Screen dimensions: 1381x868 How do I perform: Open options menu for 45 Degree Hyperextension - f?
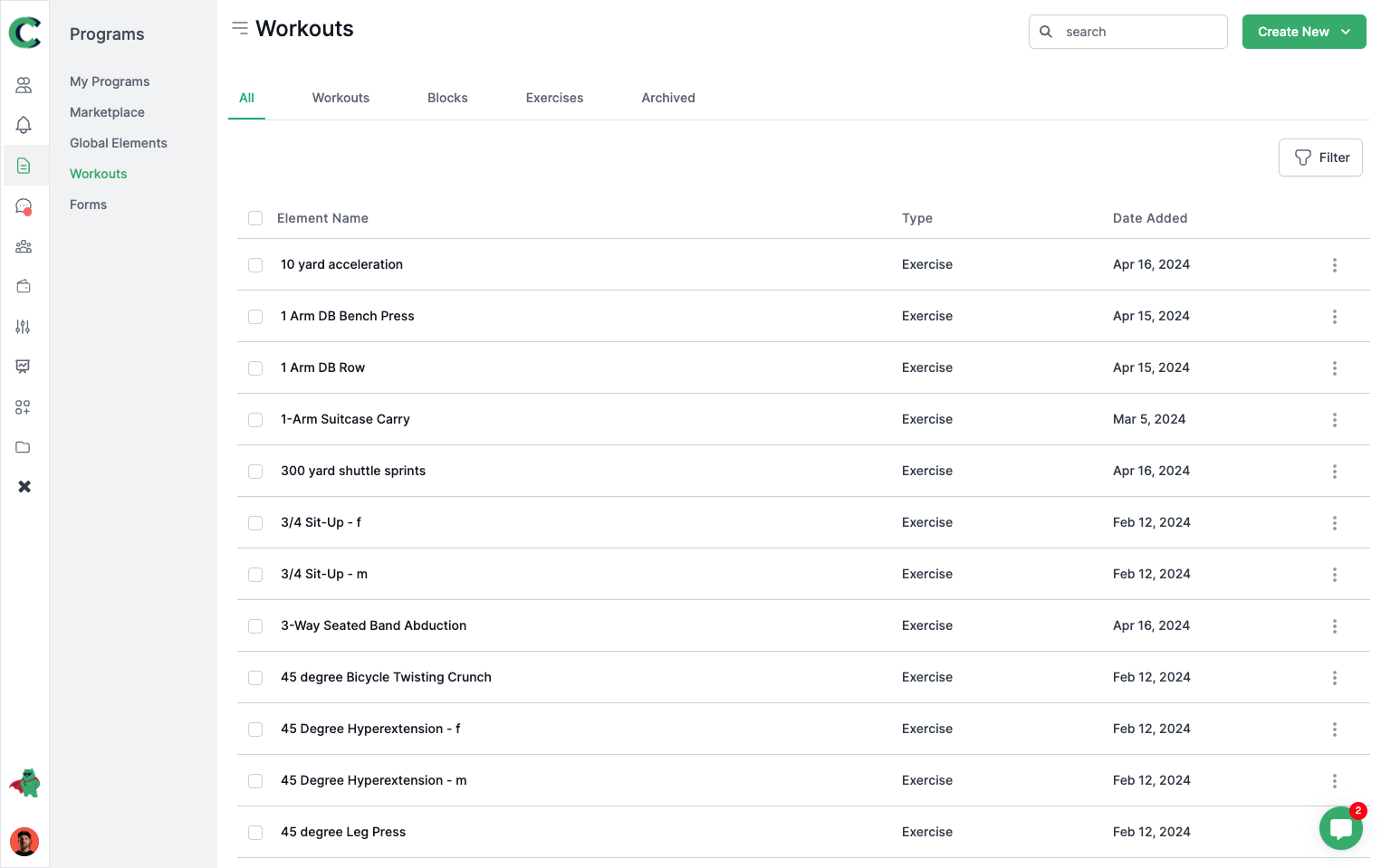pyautogui.click(x=1335, y=730)
